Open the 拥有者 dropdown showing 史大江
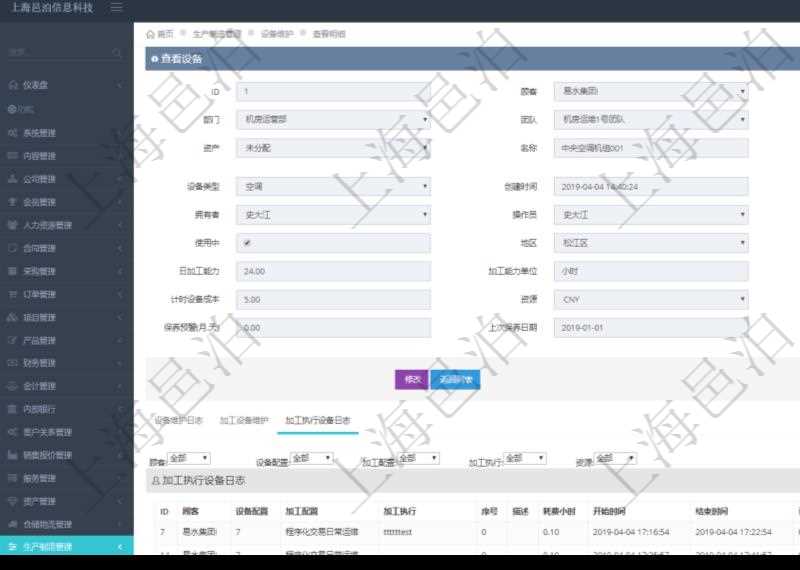This screenshot has height=570, width=800. (x=334, y=215)
